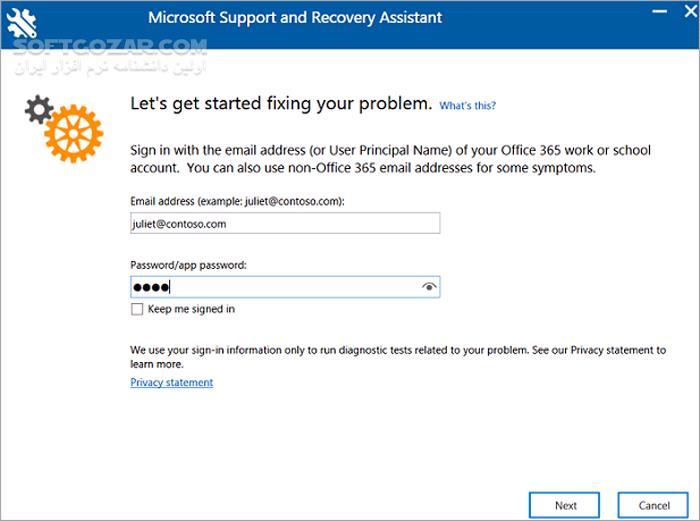700x521 pixels.
Task: Click the "Keep me signed in" label text
Action: coord(191,309)
